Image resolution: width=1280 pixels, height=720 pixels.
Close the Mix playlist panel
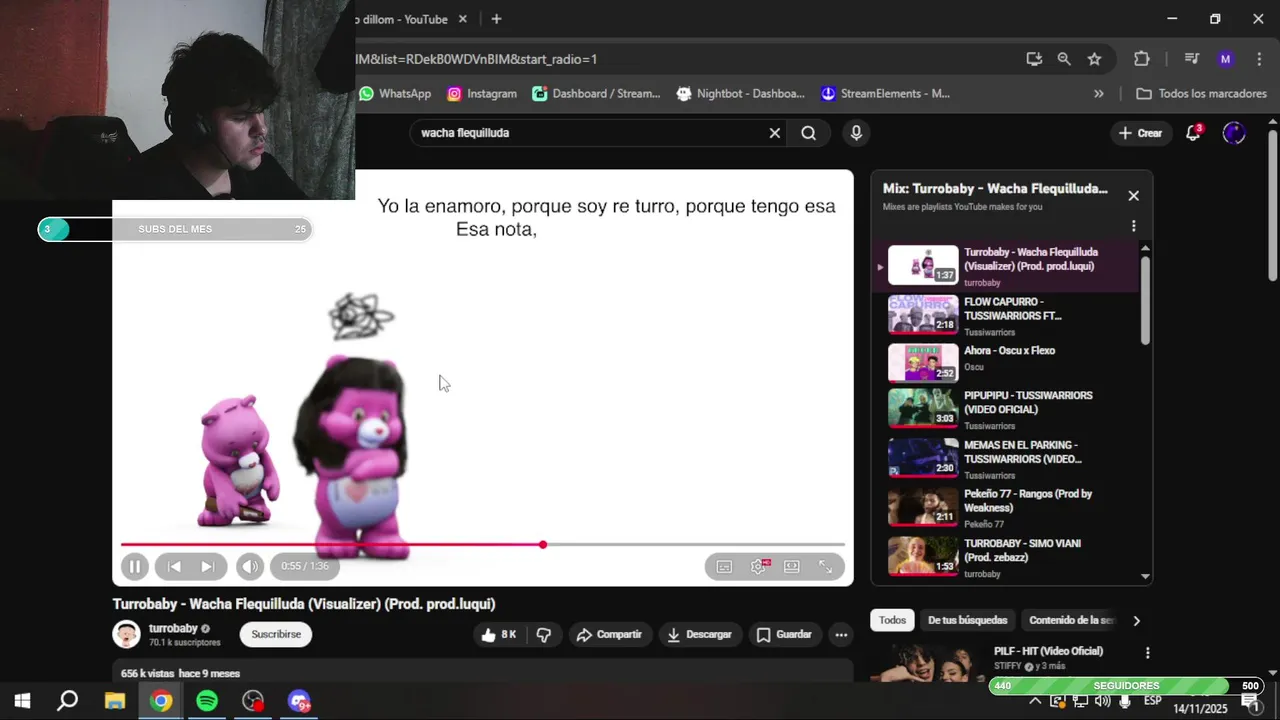1133,196
